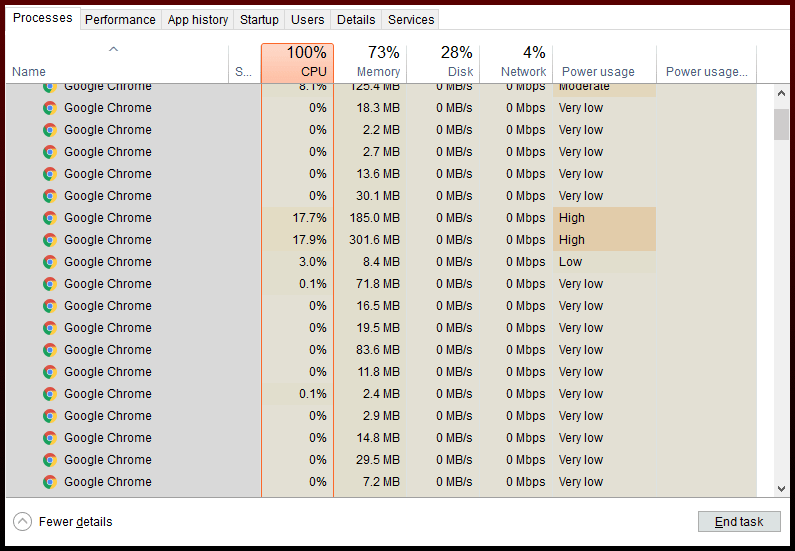Viewport: 795px width, 551px height.
Task: Sort processes by CPU column header
Action: click(297, 62)
